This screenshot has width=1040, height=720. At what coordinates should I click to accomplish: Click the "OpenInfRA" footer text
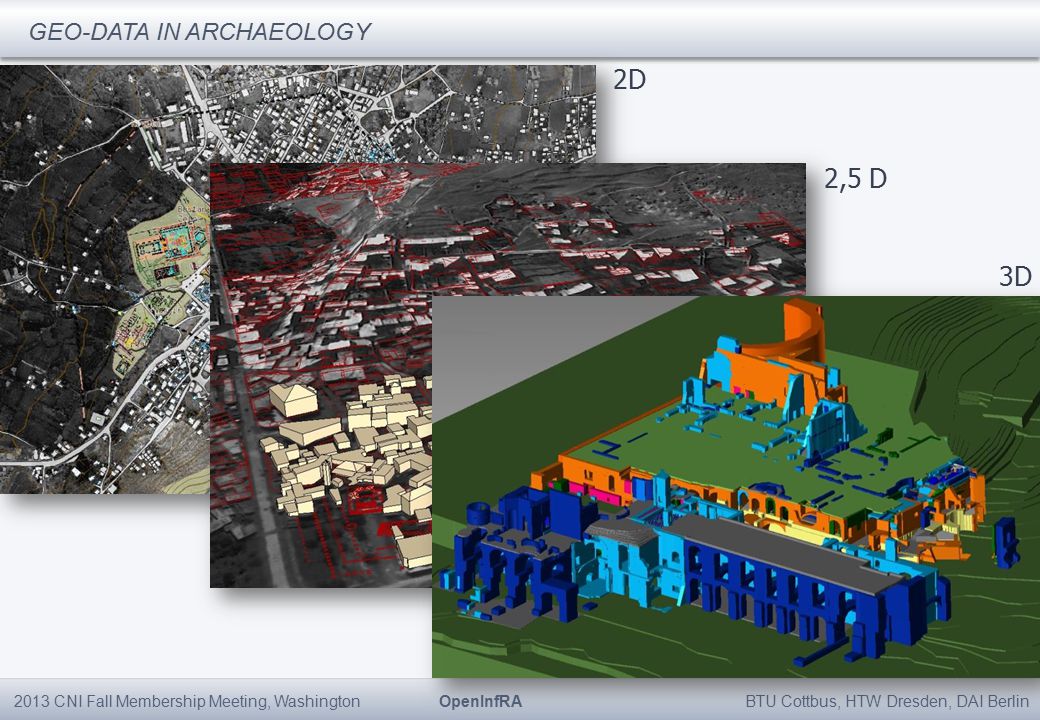point(480,701)
